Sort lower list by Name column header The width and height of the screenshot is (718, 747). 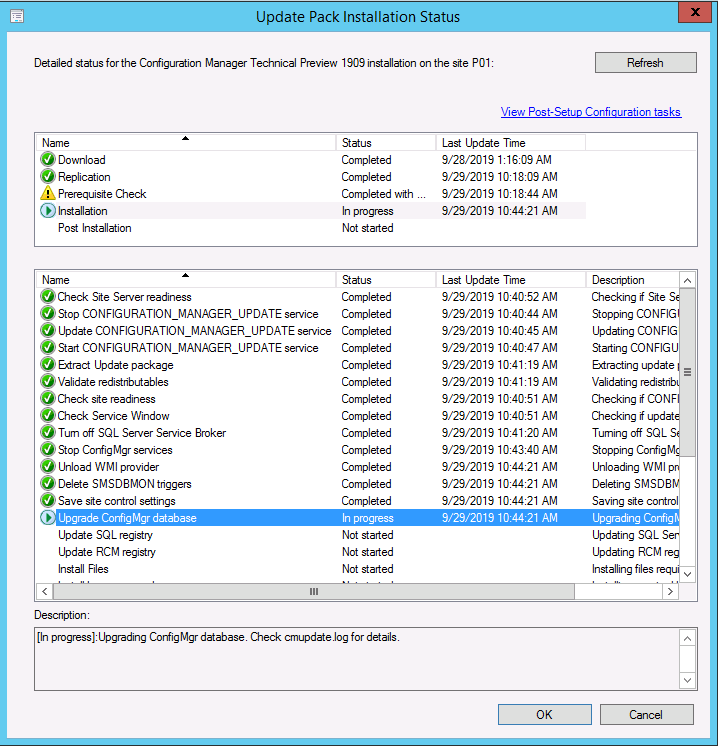[x=186, y=280]
